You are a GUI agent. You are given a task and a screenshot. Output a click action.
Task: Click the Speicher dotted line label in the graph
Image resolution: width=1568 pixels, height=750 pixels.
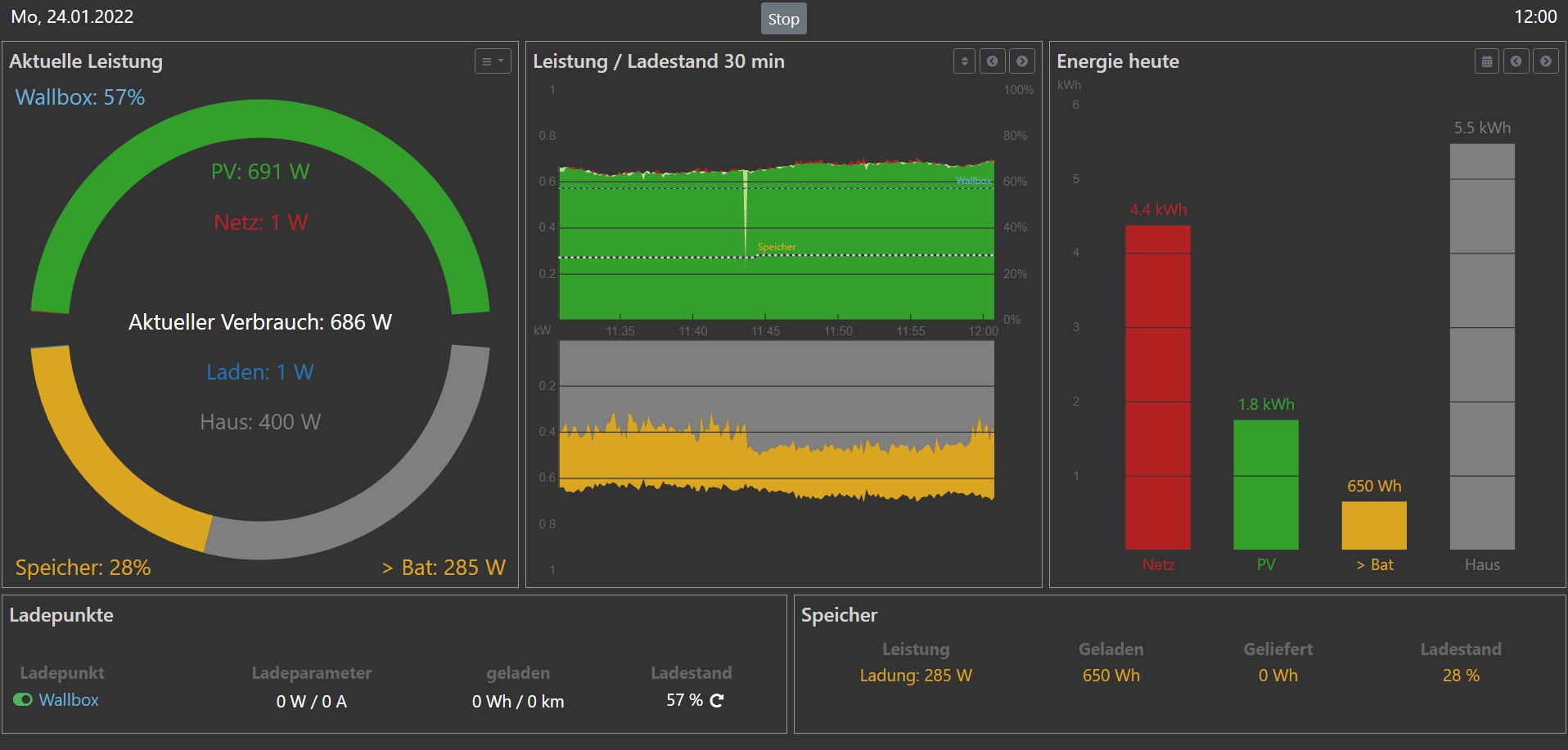(776, 247)
